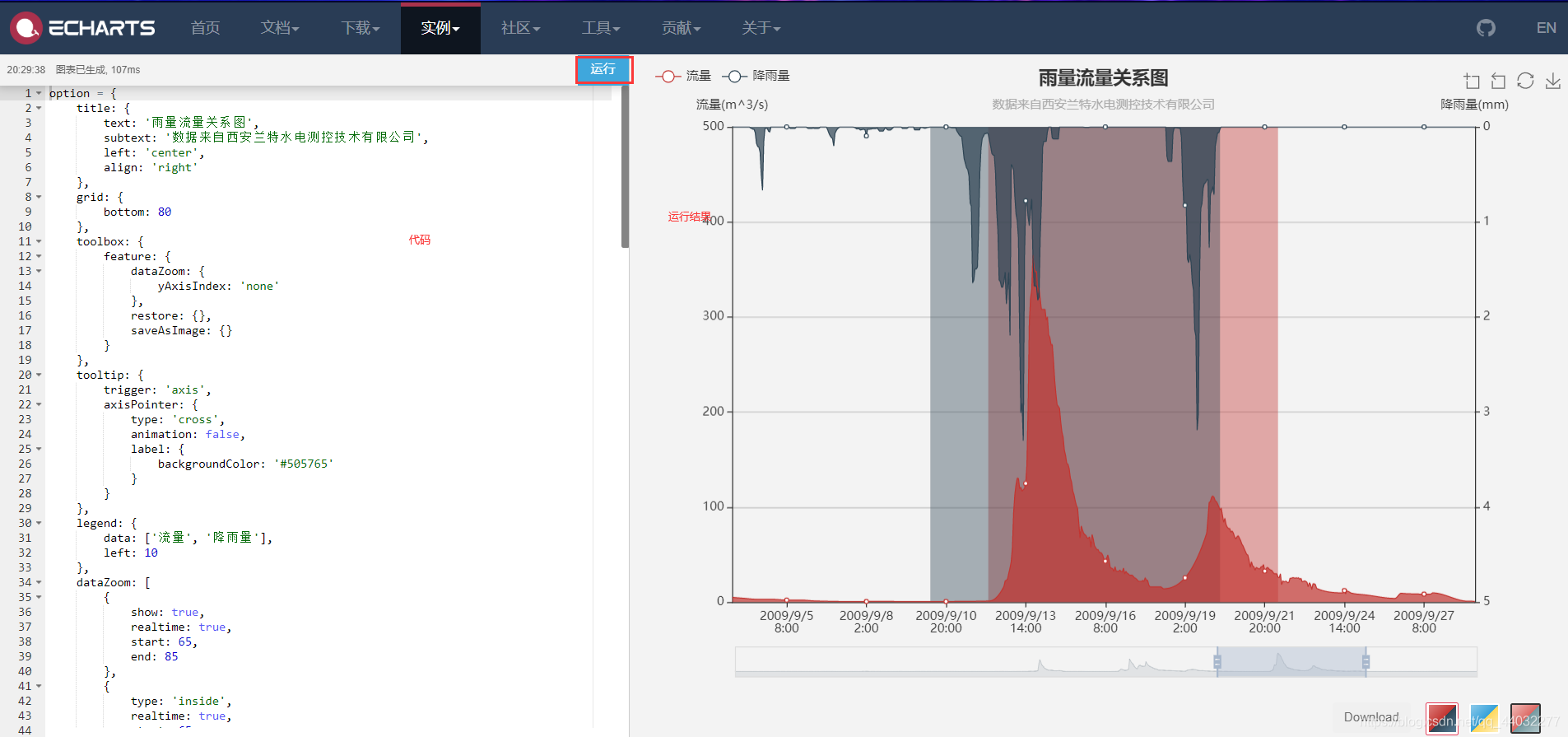The image size is (1568, 737).
Task: Fold the label block at line 25
Action: pyautogui.click(x=39, y=449)
